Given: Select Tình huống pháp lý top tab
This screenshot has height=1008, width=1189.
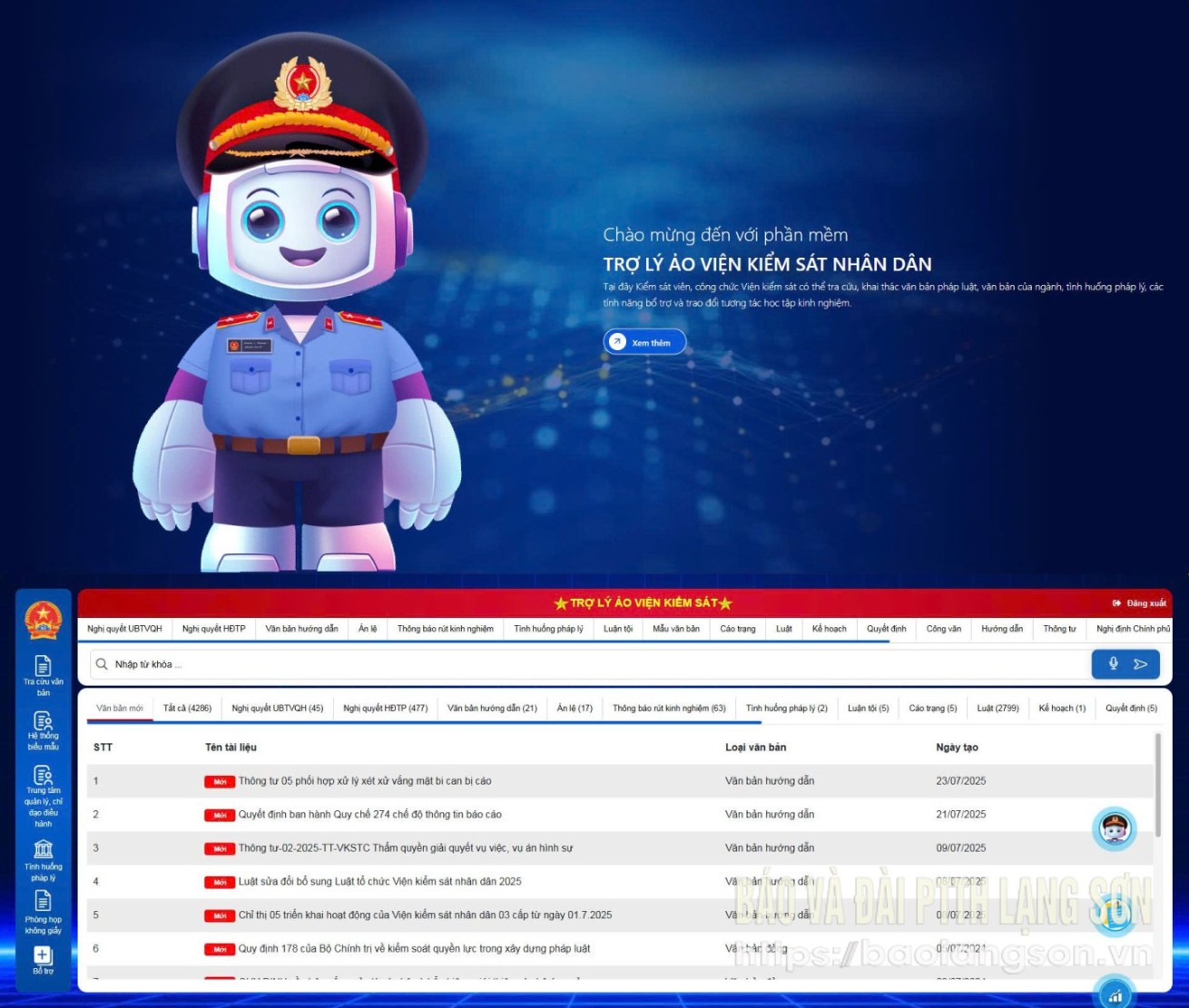Looking at the screenshot, I should (x=548, y=629).
